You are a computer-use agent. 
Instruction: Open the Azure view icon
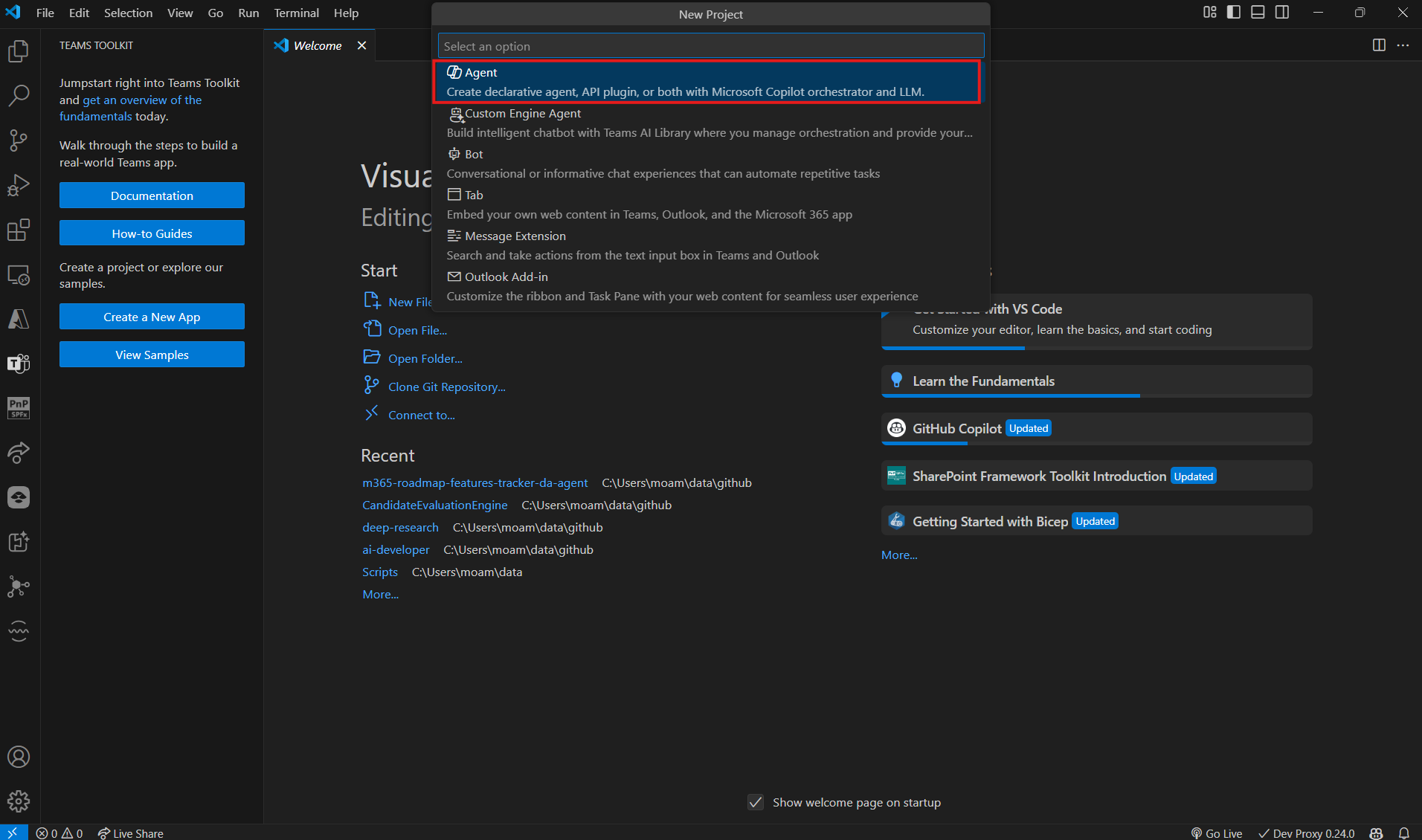point(19,319)
